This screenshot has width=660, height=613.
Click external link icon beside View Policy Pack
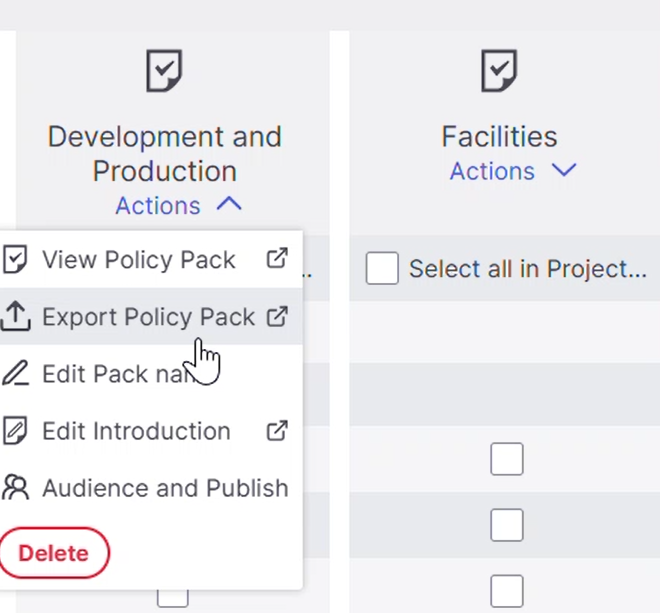[x=277, y=259]
